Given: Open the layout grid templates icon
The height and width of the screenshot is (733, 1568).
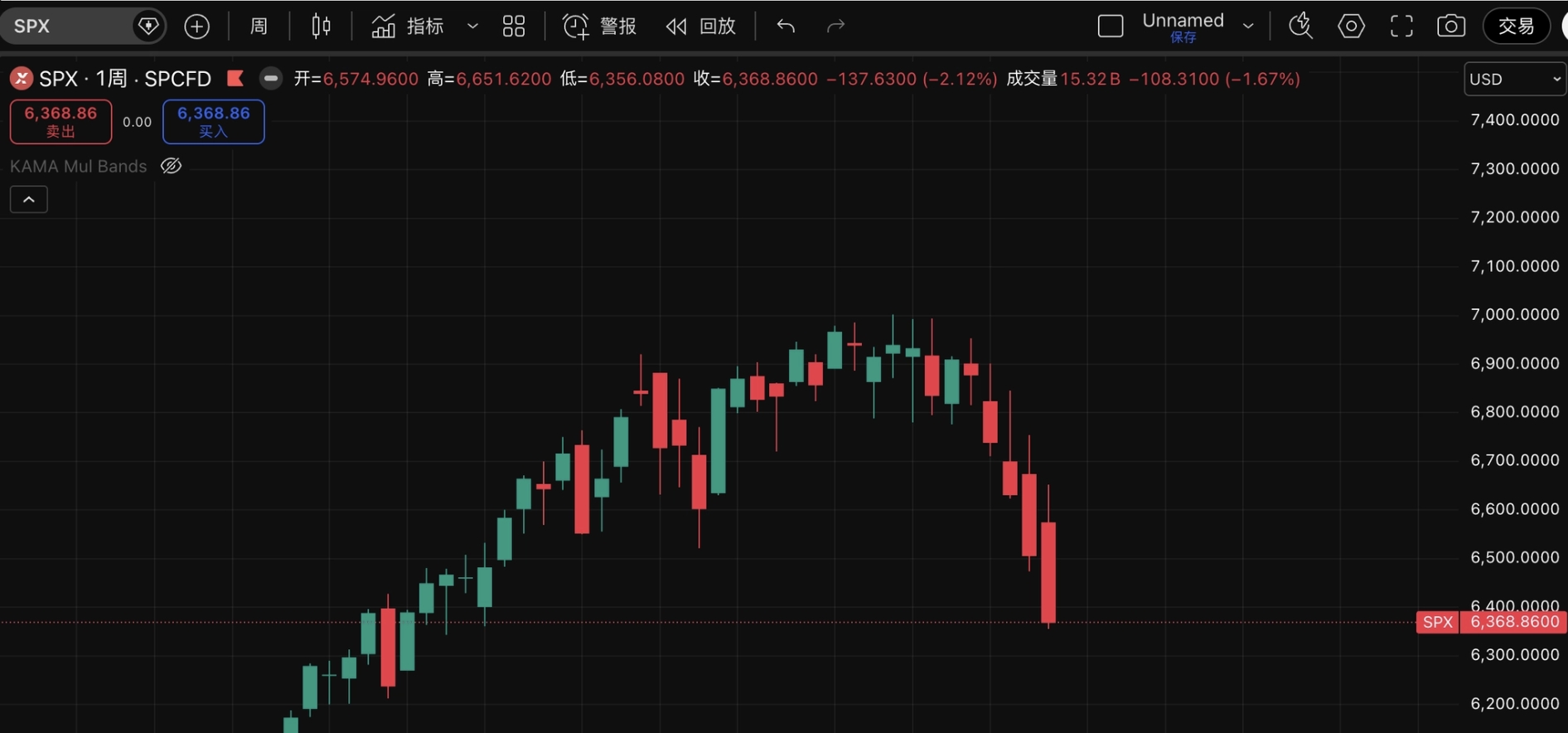Looking at the screenshot, I should tap(514, 27).
